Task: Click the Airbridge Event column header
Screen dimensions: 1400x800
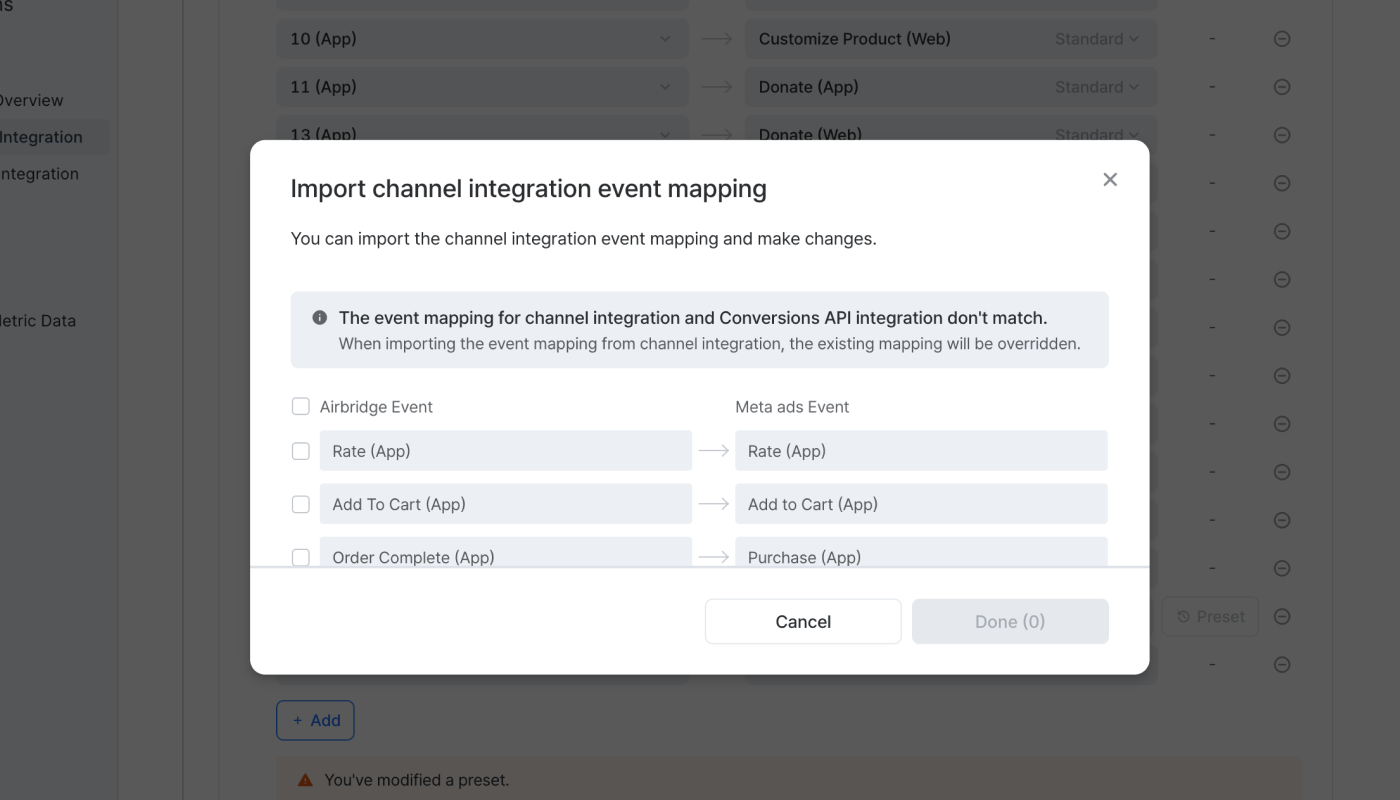Action: tap(376, 407)
